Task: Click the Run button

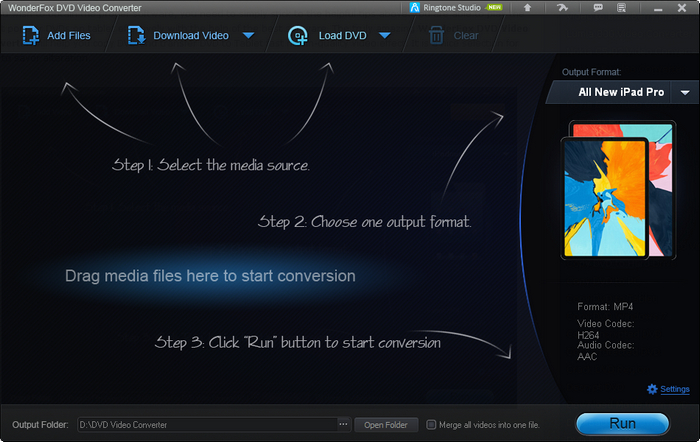Action: pos(622,423)
